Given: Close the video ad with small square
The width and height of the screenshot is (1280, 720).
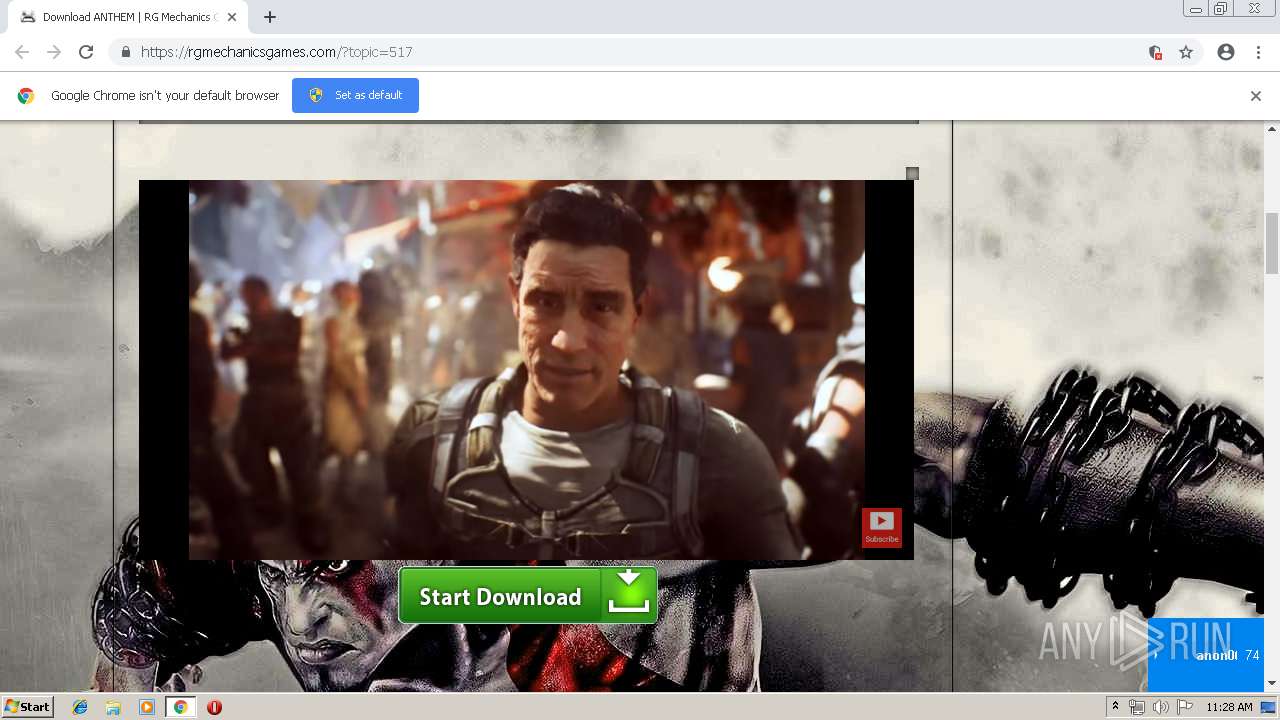Looking at the screenshot, I should tap(912, 174).
